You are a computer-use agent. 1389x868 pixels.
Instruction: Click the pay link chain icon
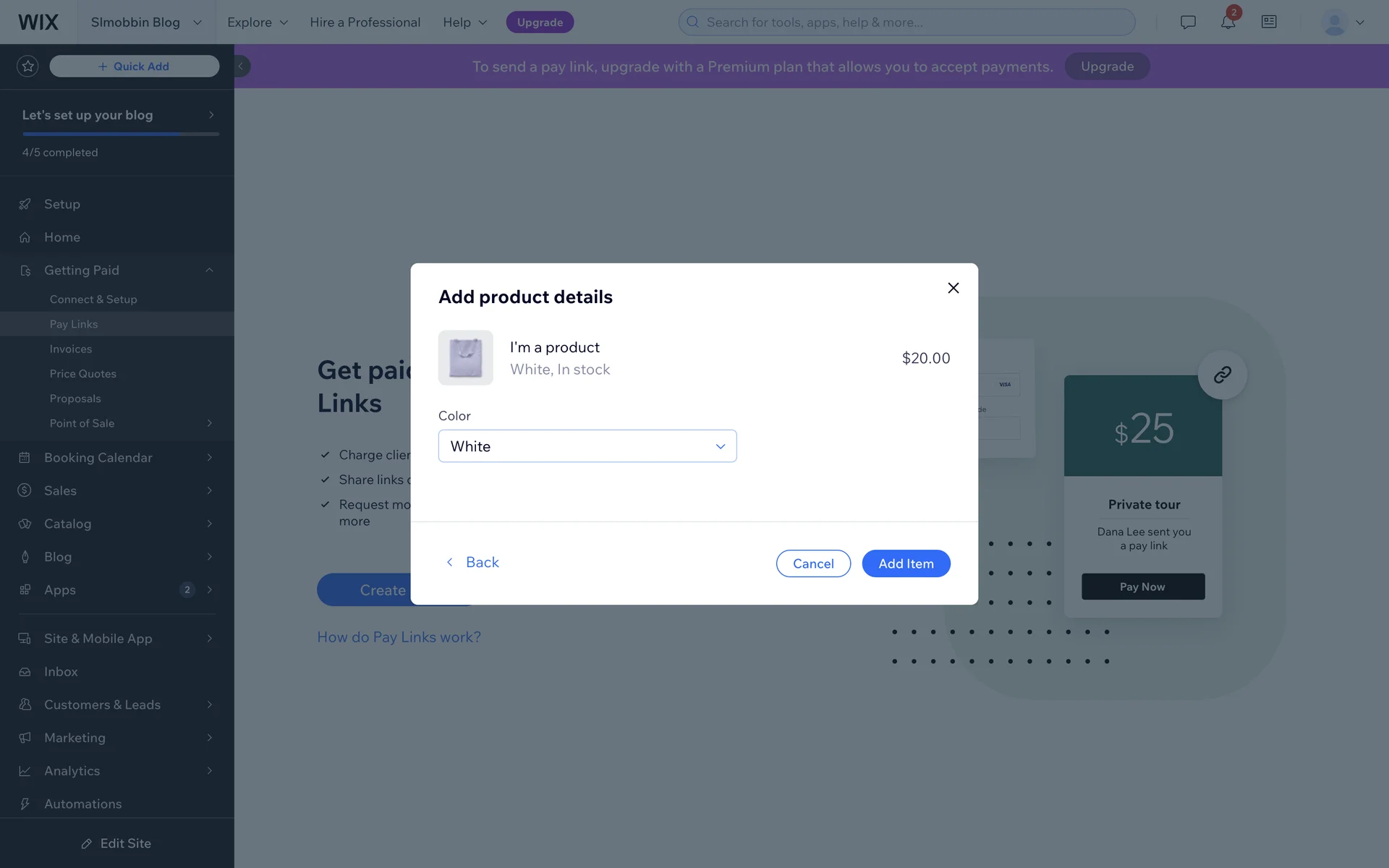coord(1222,375)
